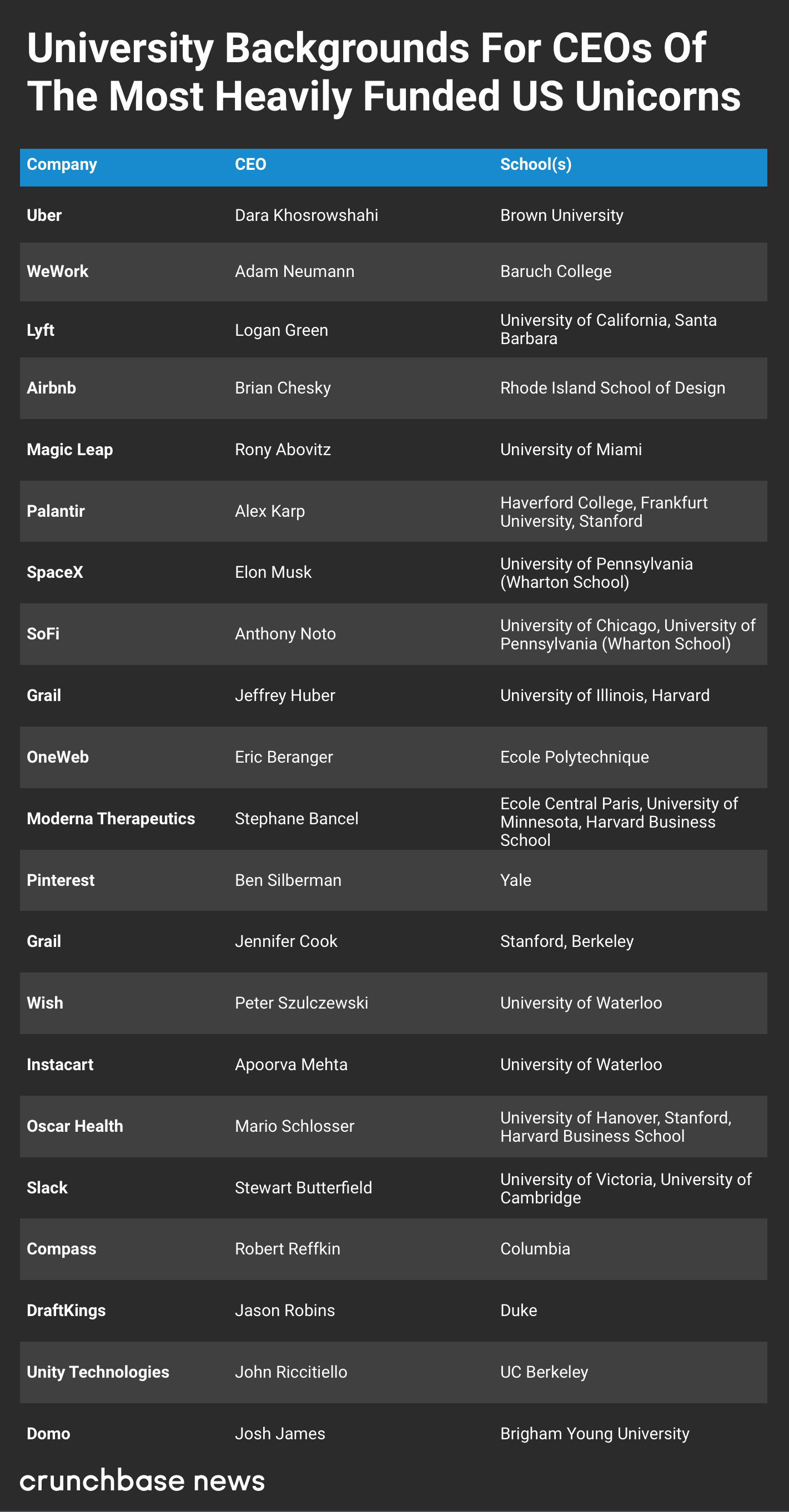Click Dara Khosrowshahi in the CEO column
Screen dimensions: 789x1512
[x=306, y=215]
